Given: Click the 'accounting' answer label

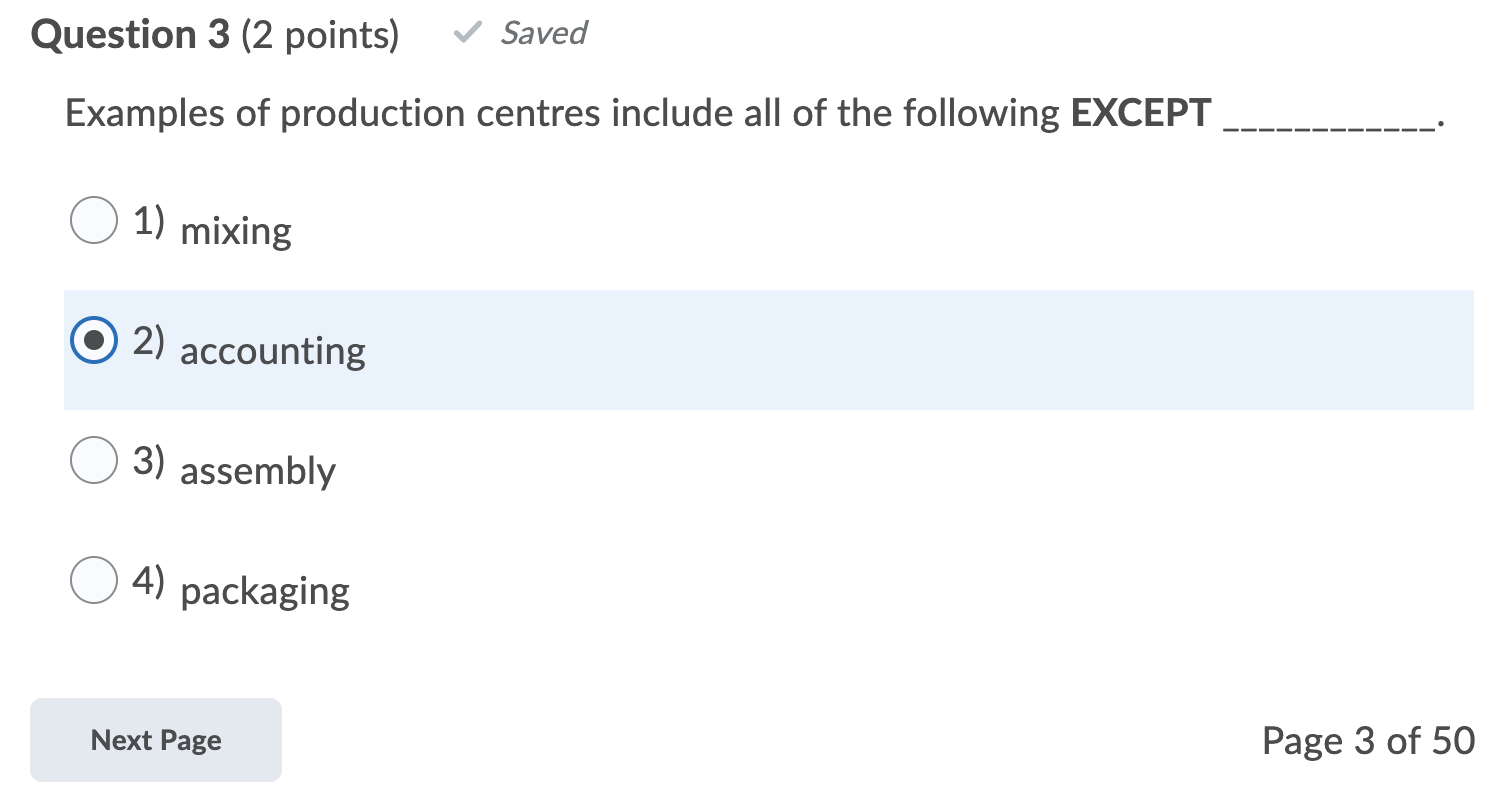Looking at the screenshot, I should [271, 352].
